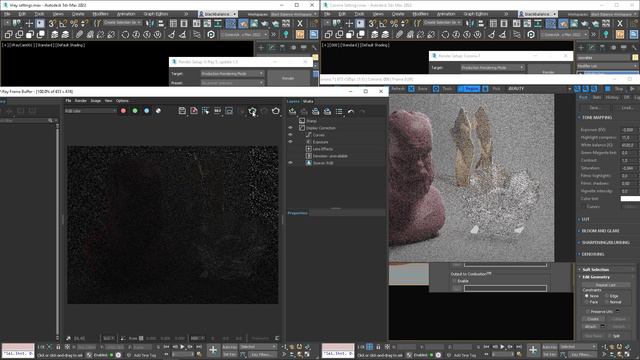640x360 pixels.
Task: Open Animation menu in right 3ds Max window
Action: point(446,14)
